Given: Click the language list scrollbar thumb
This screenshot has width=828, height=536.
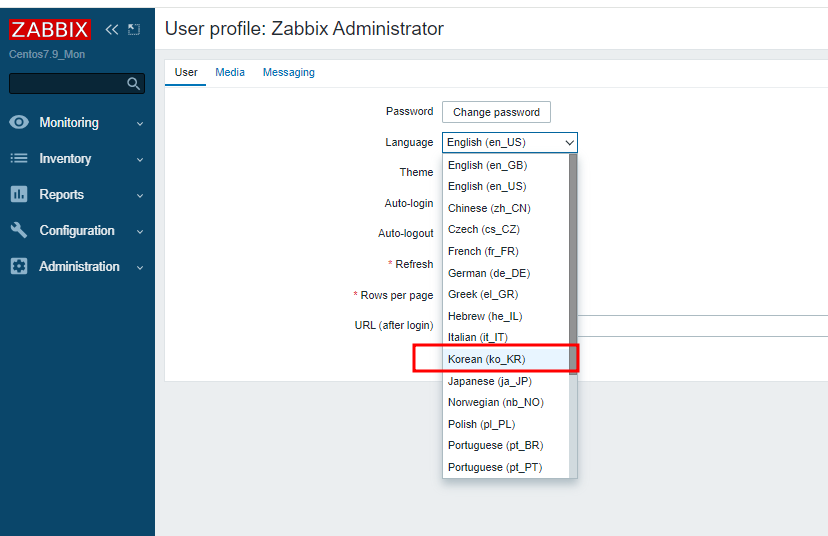Looking at the screenshot, I should 573,264.
